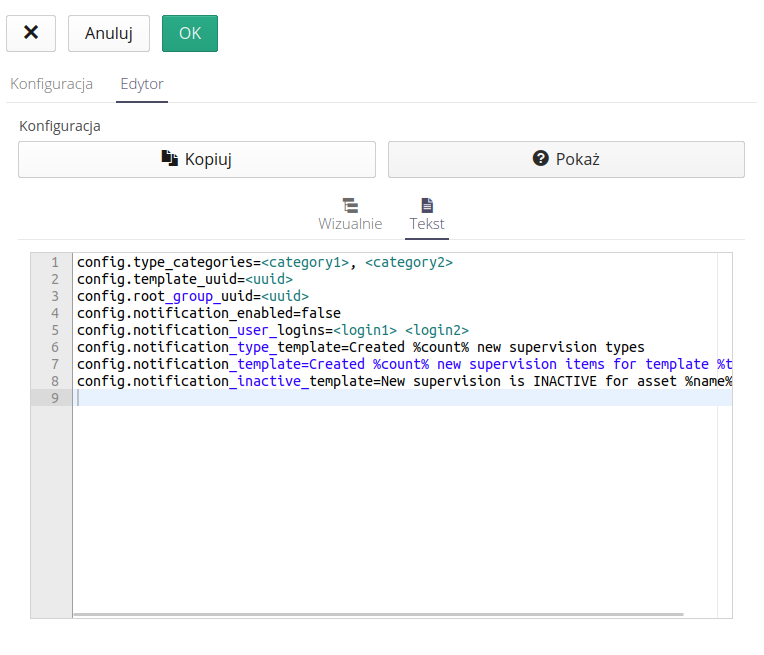The height and width of the screenshot is (655, 764).
Task: Click the horizontal scrollbar of the editor
Action: (378, 613)
